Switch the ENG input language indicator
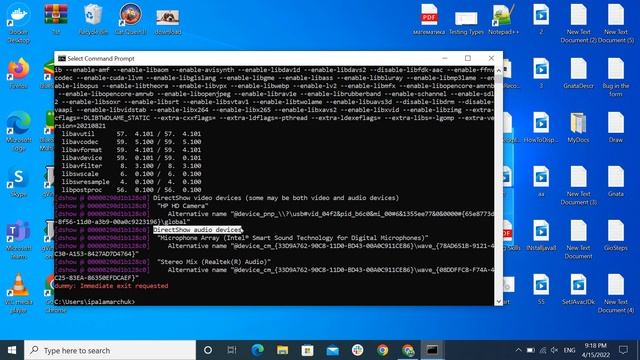Screen dimensions: 640x360 tap(569, 350)
